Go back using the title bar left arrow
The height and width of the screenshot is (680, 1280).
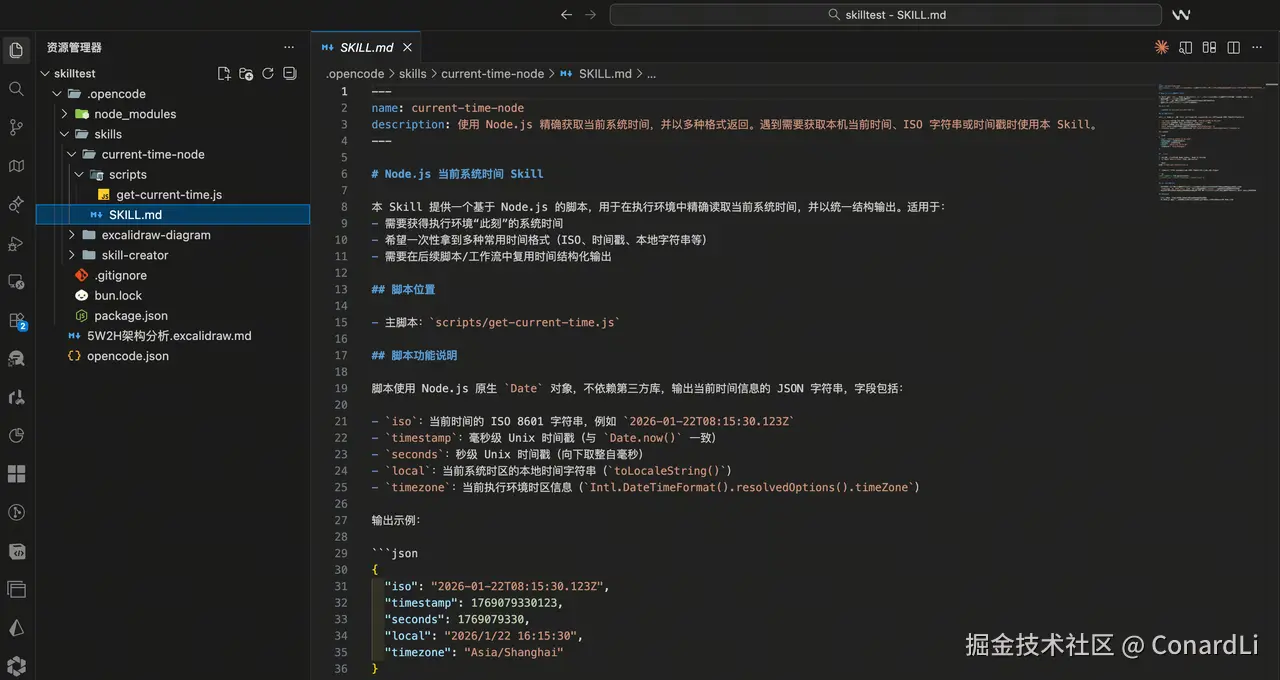pos(566,15)
